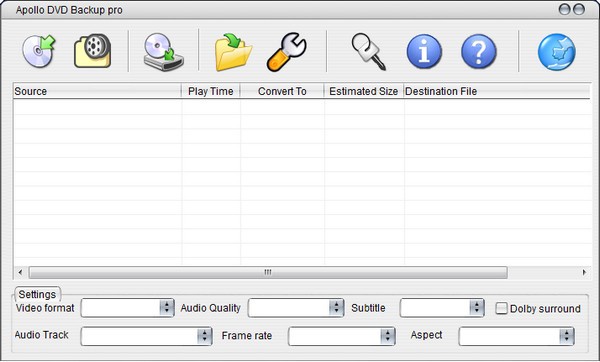This screenshot has width=600, height=362.
Task: Open registration key icon
Action: [369, 52]
